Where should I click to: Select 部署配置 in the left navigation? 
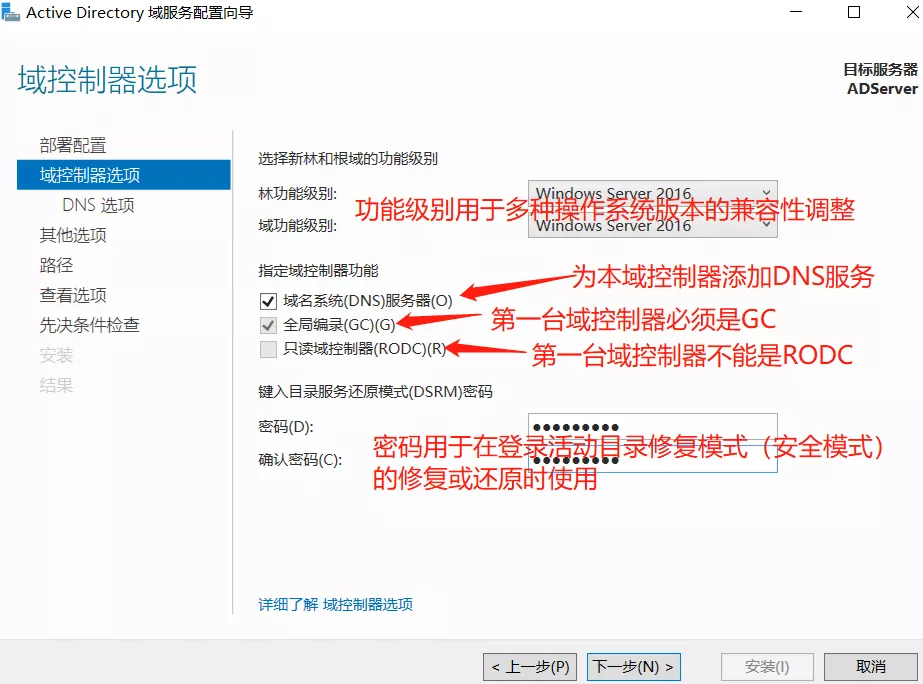point(73,145)
